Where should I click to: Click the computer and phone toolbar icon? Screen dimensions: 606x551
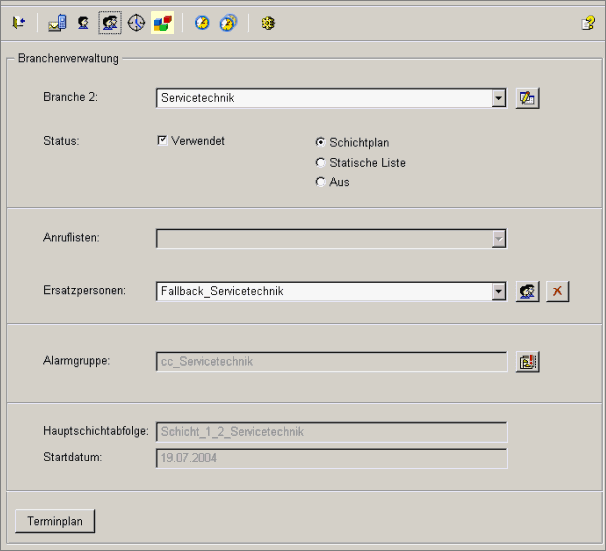(58, 22)
